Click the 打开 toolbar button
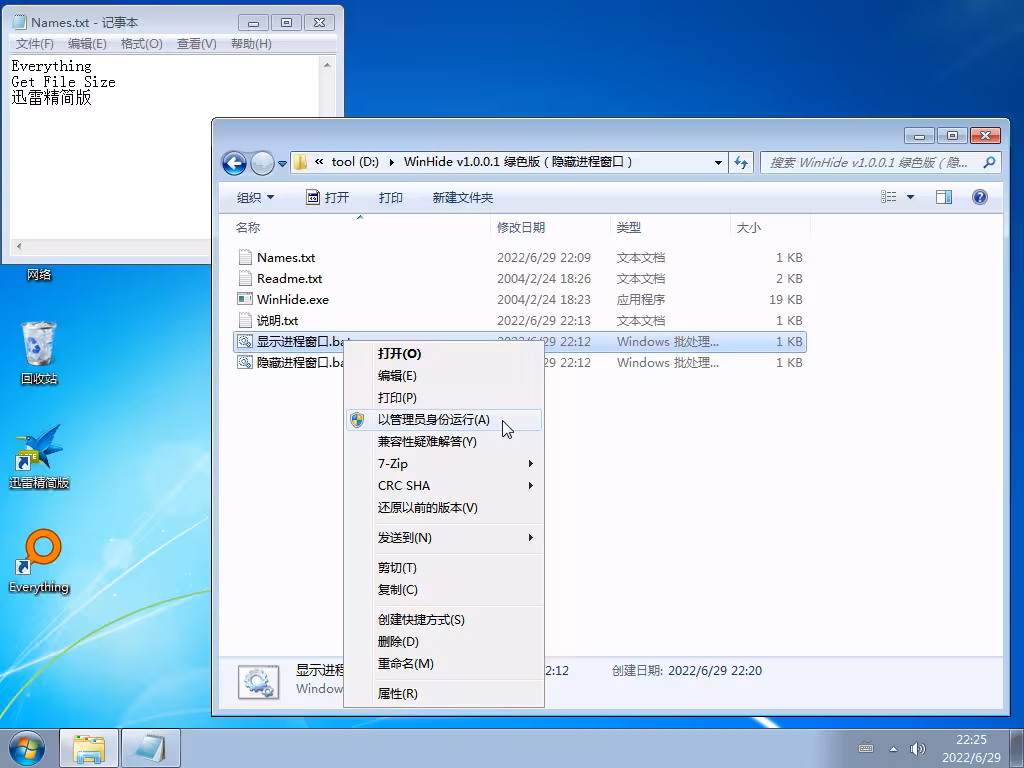The image size is (1024, 768). click(x=328, y=197)
